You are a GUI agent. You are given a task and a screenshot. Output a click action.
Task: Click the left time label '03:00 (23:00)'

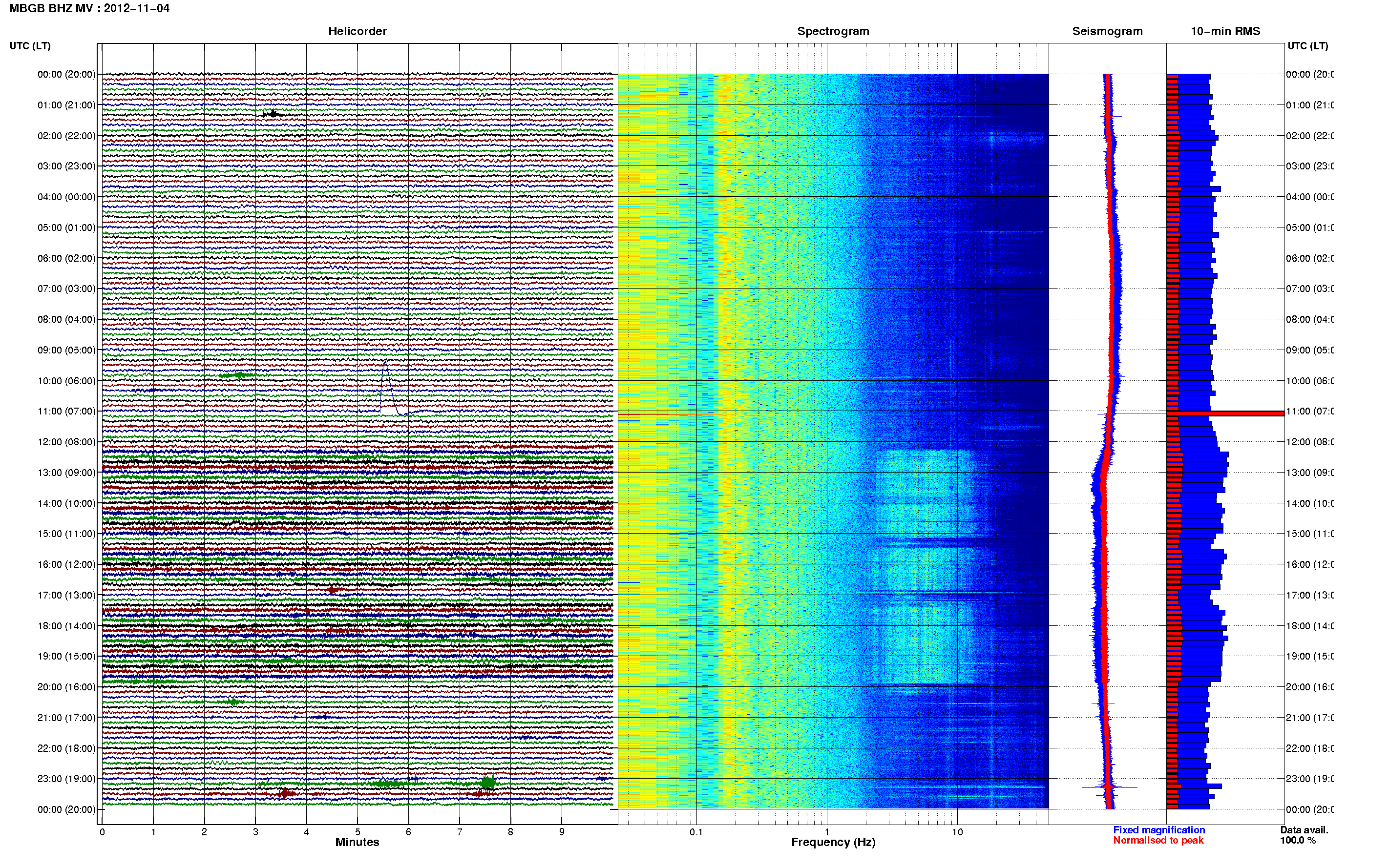[66, 166]
